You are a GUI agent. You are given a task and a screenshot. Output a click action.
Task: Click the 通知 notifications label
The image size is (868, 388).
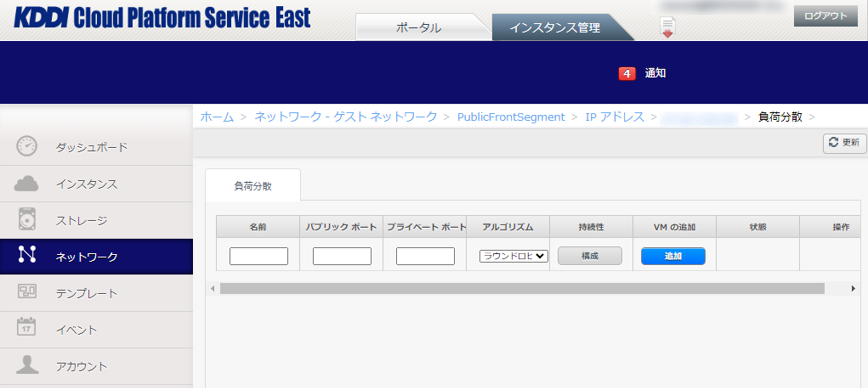pos(655,73)
